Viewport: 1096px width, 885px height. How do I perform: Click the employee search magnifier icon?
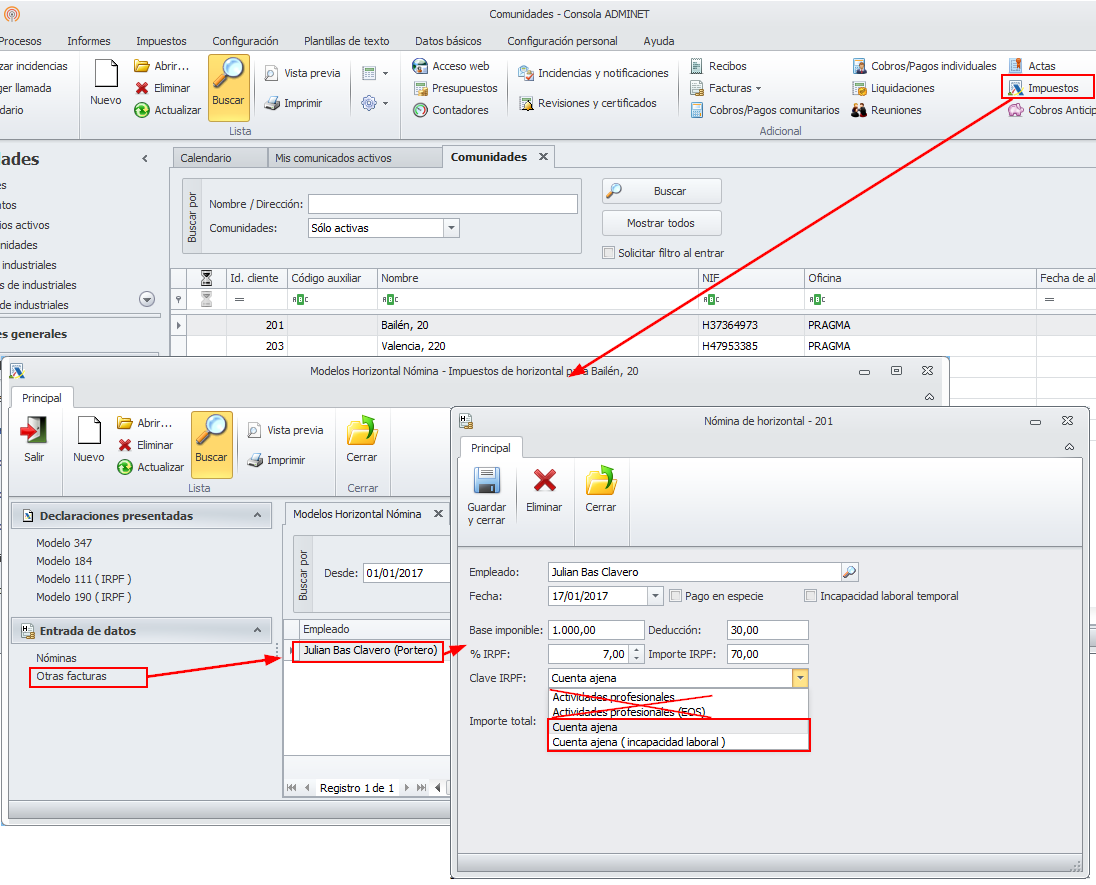pyautogui.click(x=849, y=572)
